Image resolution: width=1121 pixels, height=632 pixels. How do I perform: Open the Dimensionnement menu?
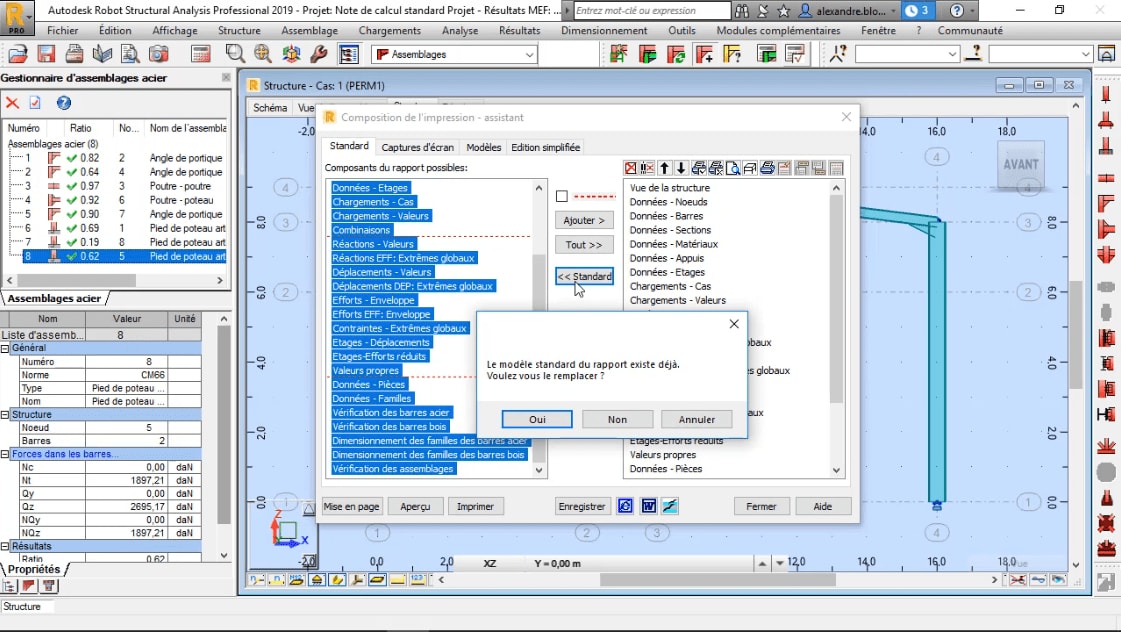point(604,31)
